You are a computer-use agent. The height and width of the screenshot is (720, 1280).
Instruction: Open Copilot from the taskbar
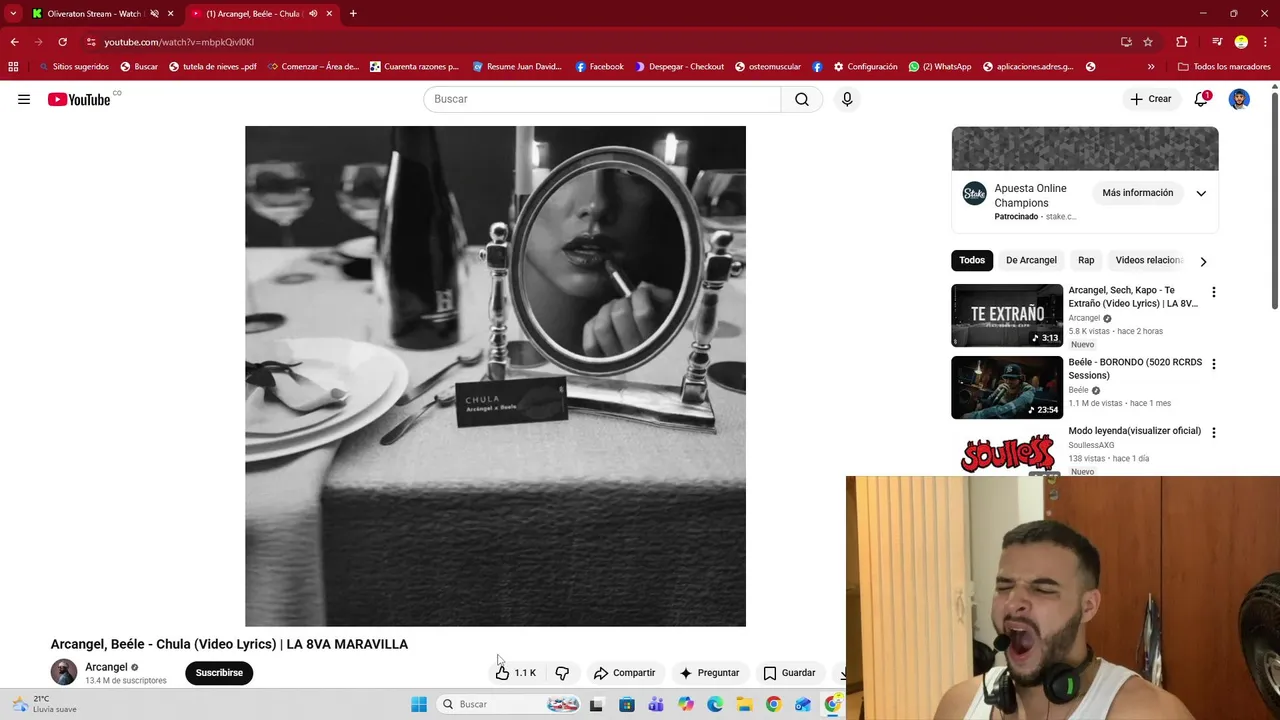[686, 704]
